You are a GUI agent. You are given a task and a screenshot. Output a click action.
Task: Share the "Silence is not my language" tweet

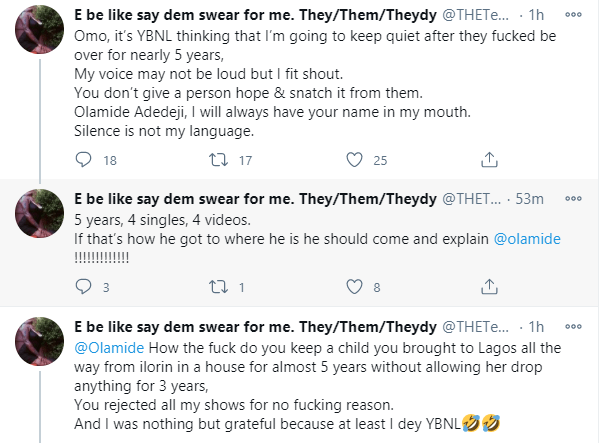pyautogui.click(x=490, y=160)
